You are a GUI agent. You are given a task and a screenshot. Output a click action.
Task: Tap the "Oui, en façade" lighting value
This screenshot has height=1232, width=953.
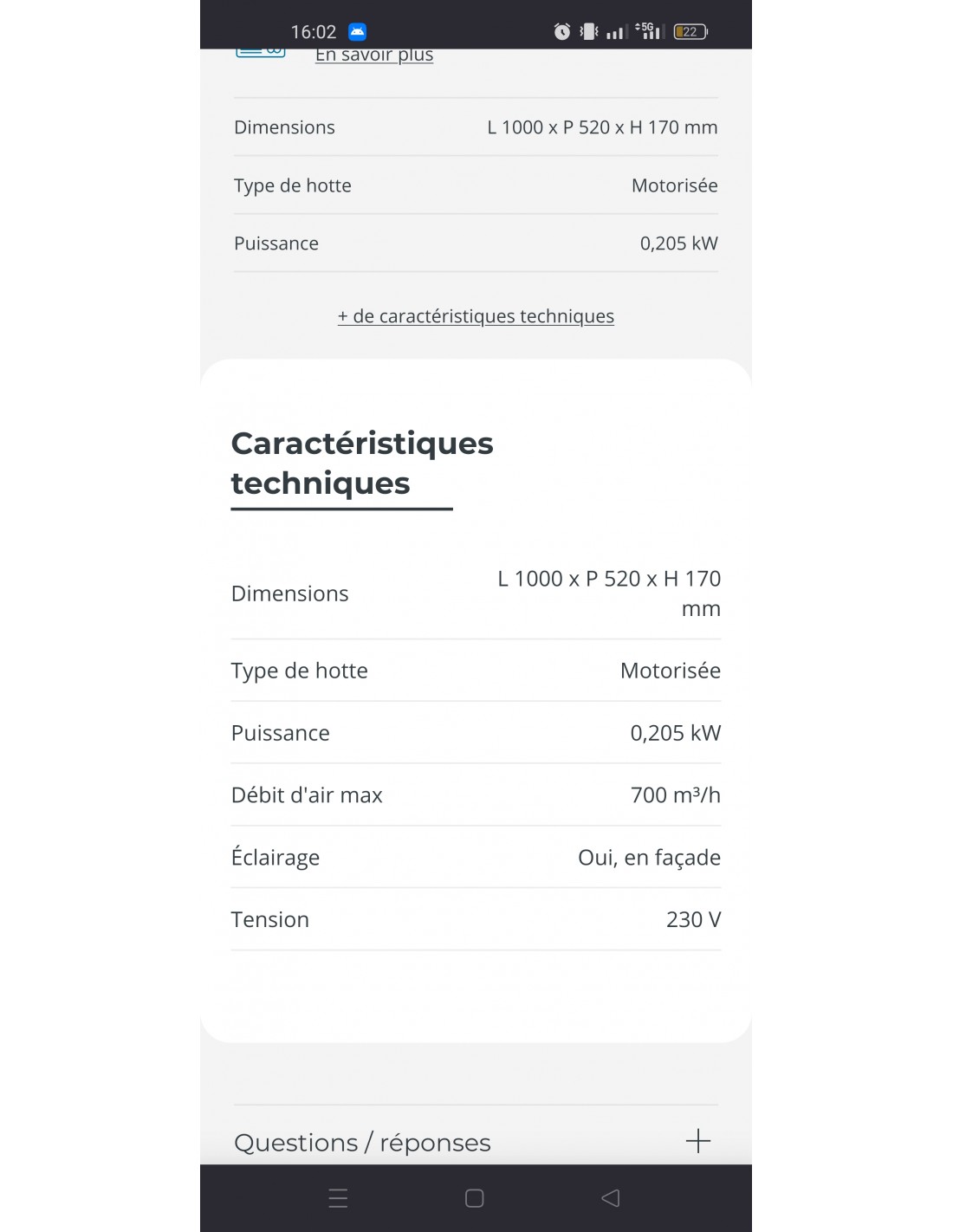pos(649,858)
